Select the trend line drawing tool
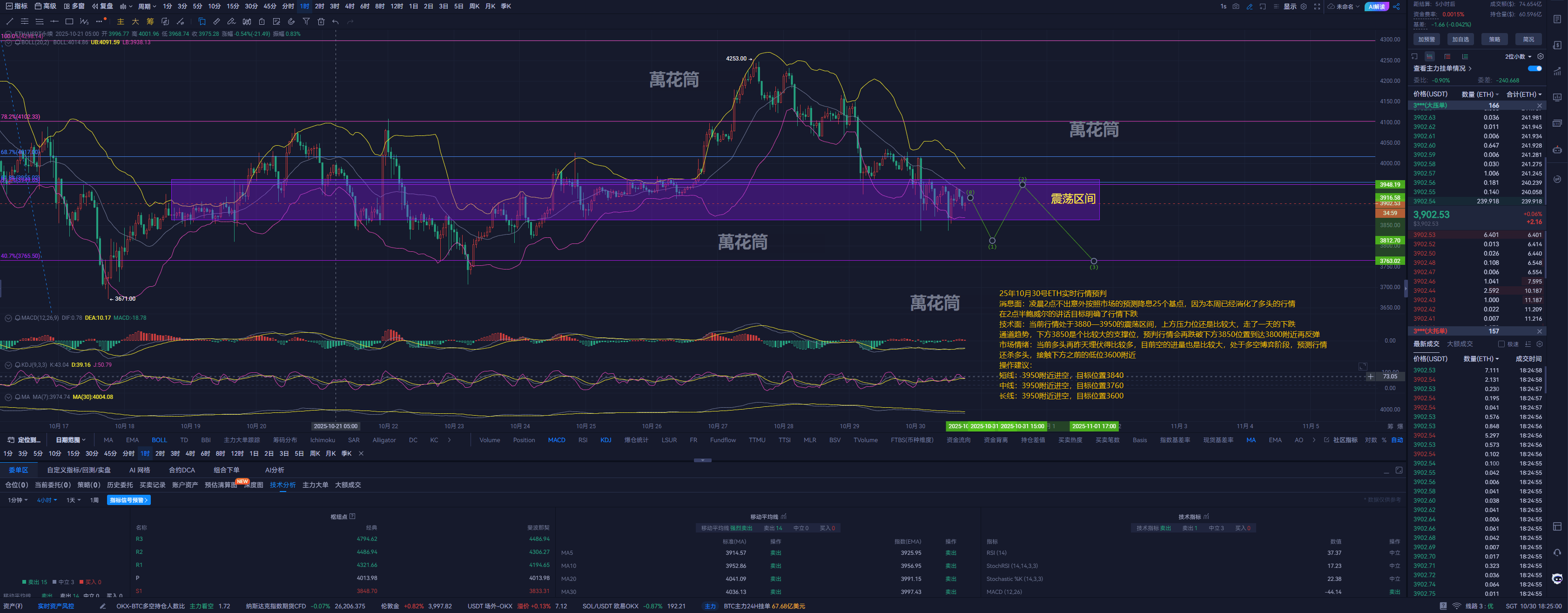The width and height of the screenshot is (1568, 613). 9,21
